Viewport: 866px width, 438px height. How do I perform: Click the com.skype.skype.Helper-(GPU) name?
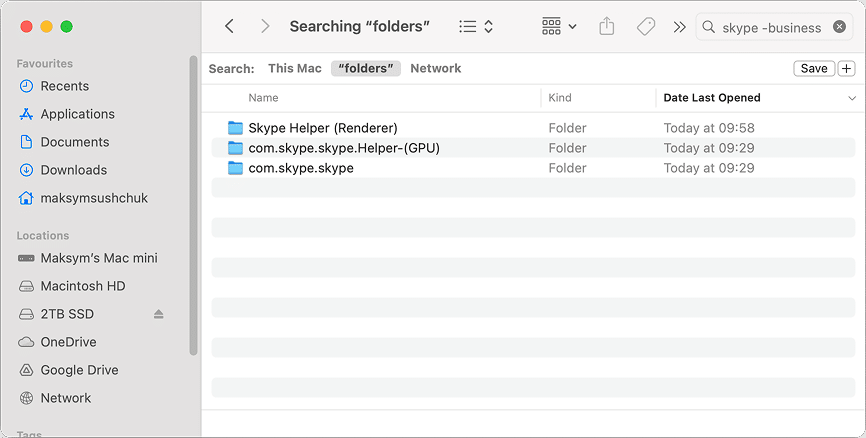tap(344, 148)
